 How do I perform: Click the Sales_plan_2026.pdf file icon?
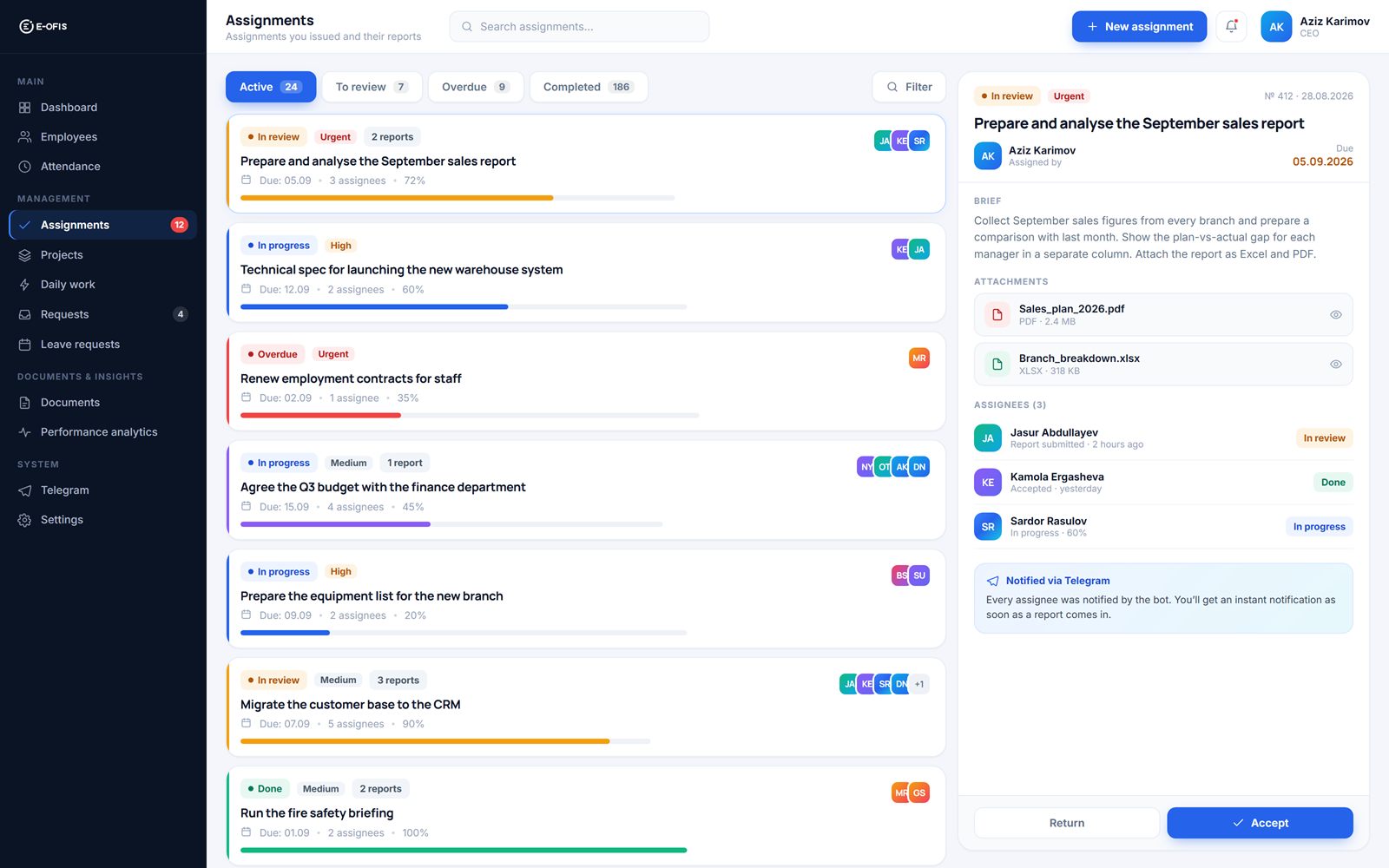pos(997,315)
